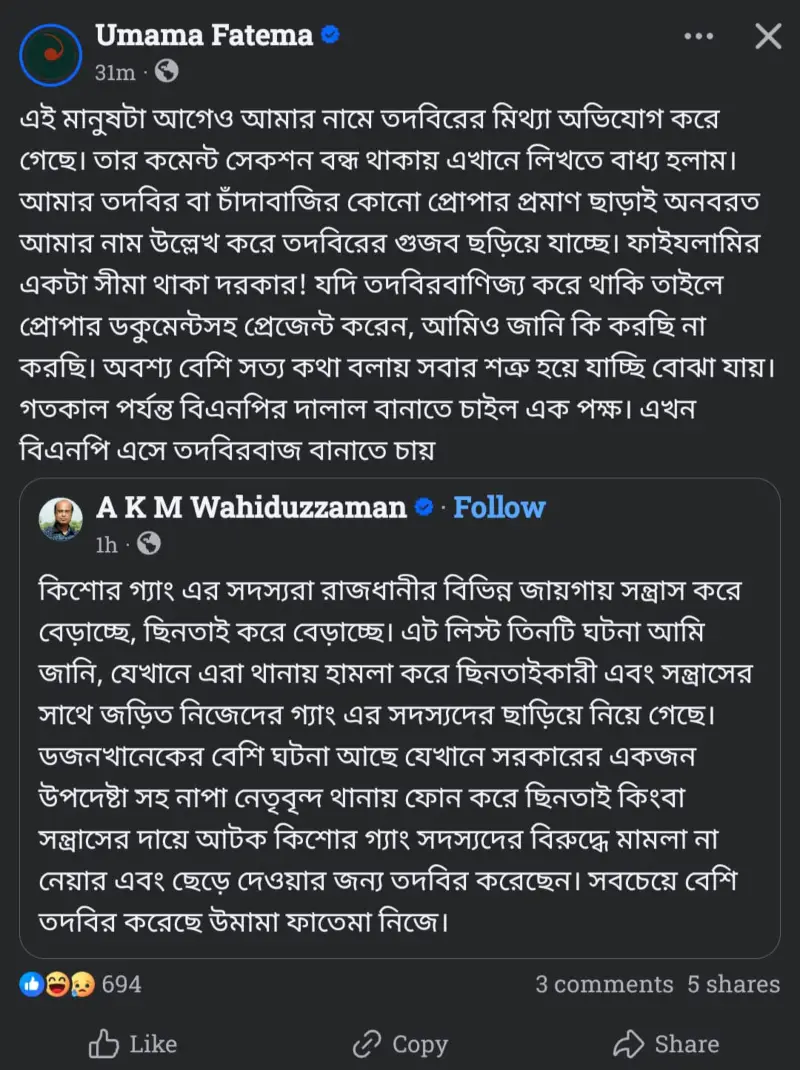Screen dimensions: 800x1070
Task: Copy the post link
Action: 400,1043
